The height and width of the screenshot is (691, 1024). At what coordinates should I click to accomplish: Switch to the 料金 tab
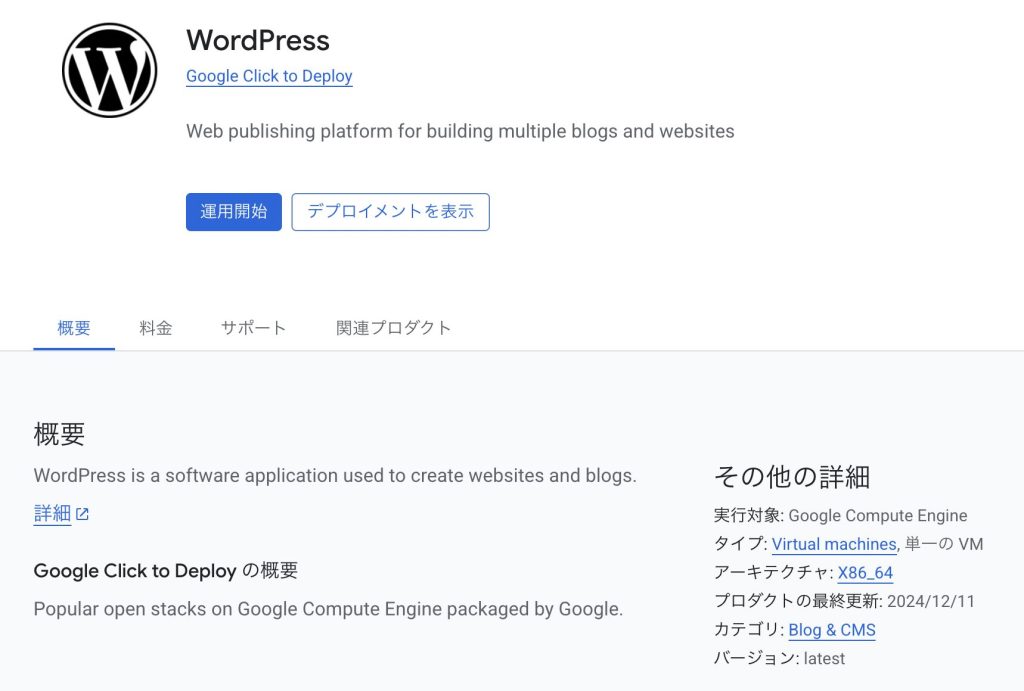tap(155, 328)
